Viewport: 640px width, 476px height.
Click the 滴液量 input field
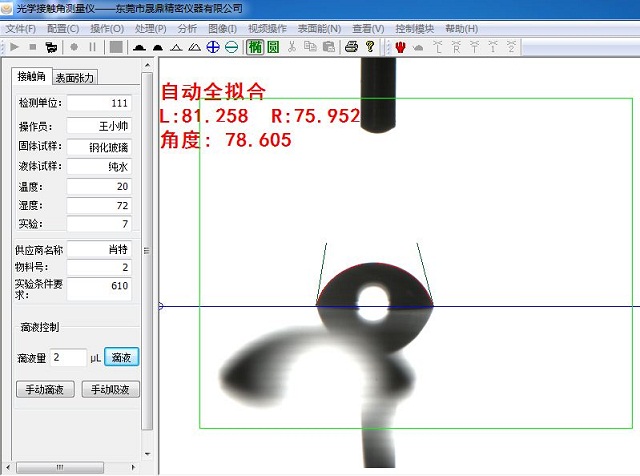(68, 357)
